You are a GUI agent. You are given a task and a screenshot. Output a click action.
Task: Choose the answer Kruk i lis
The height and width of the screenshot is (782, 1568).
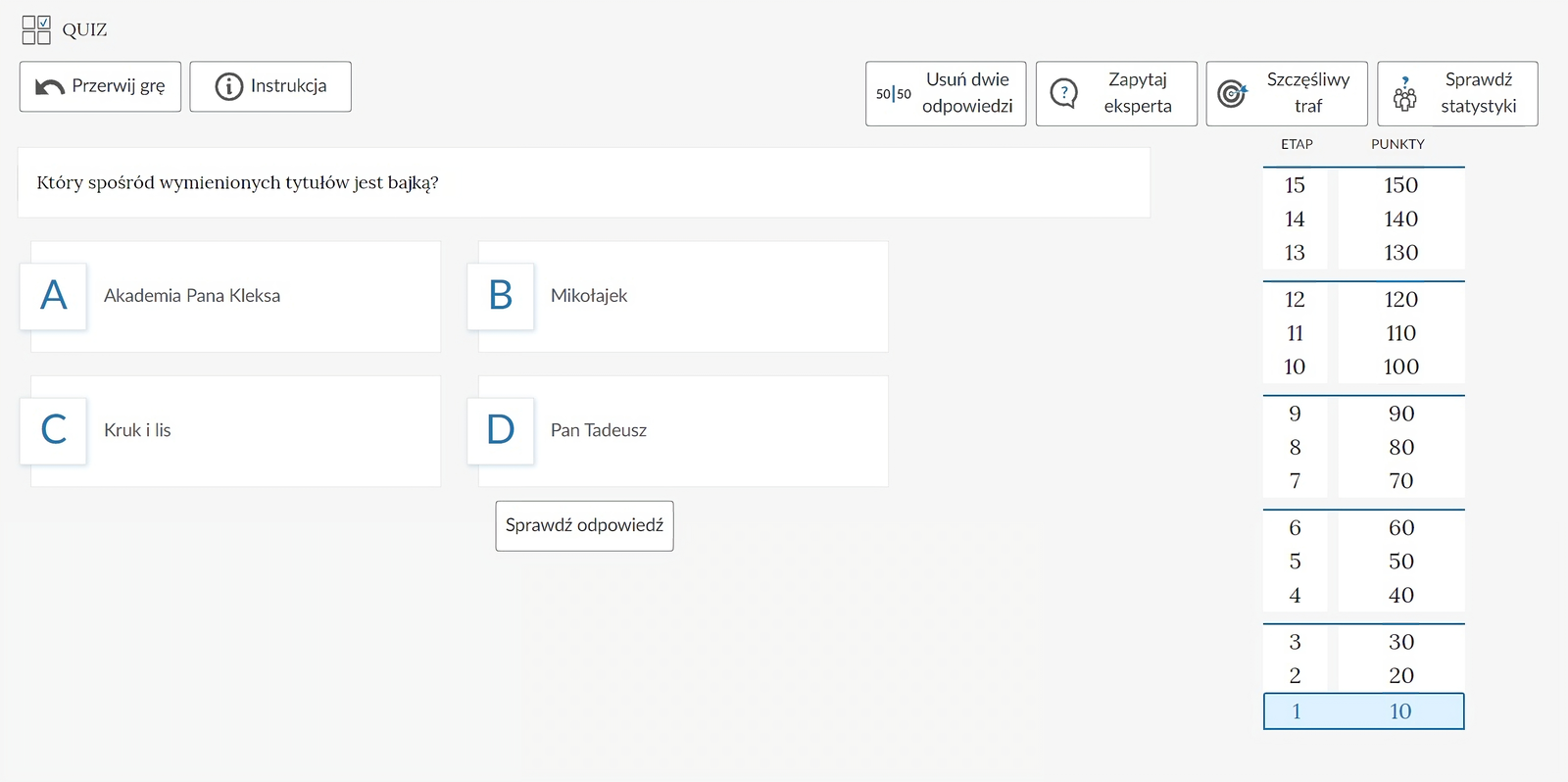[x=137, y=430]
